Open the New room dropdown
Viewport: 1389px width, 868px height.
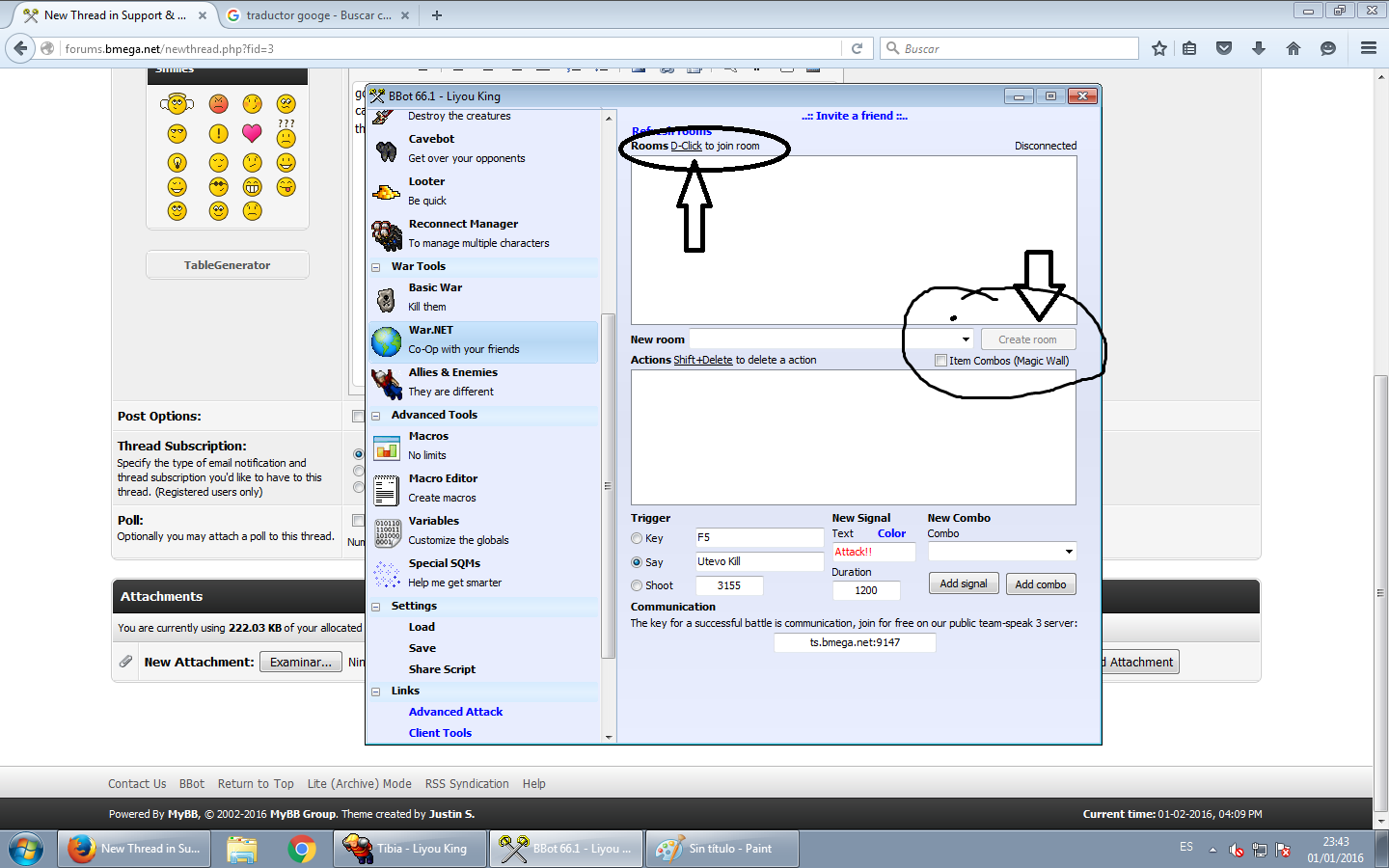point(966,339)
